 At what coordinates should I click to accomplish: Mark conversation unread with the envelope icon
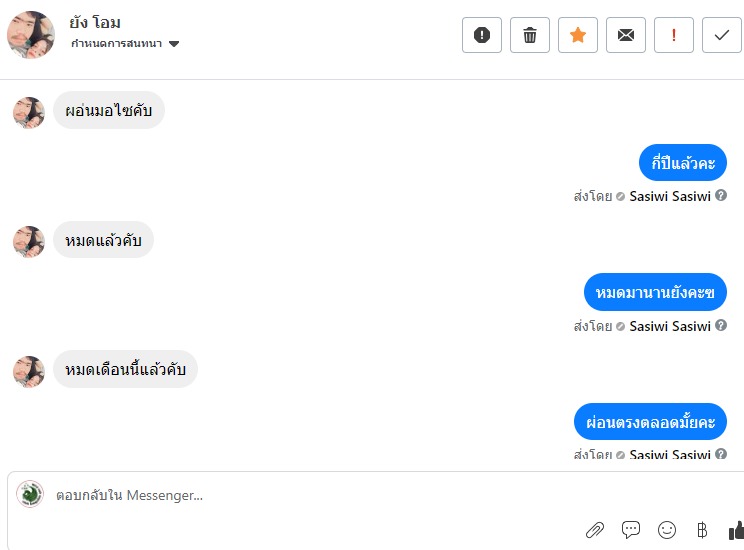pyautogui.click(x=626, y=35)
